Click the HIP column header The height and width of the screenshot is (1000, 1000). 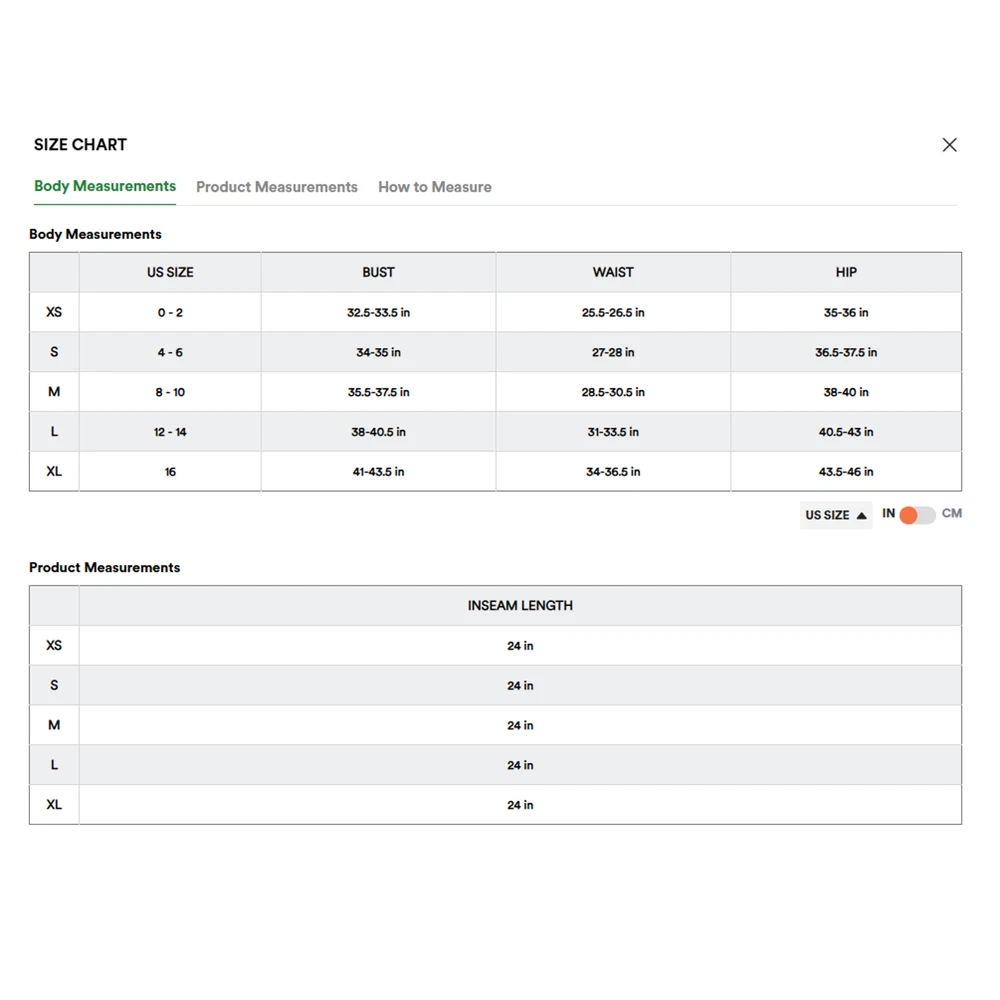tap(846, 272)
